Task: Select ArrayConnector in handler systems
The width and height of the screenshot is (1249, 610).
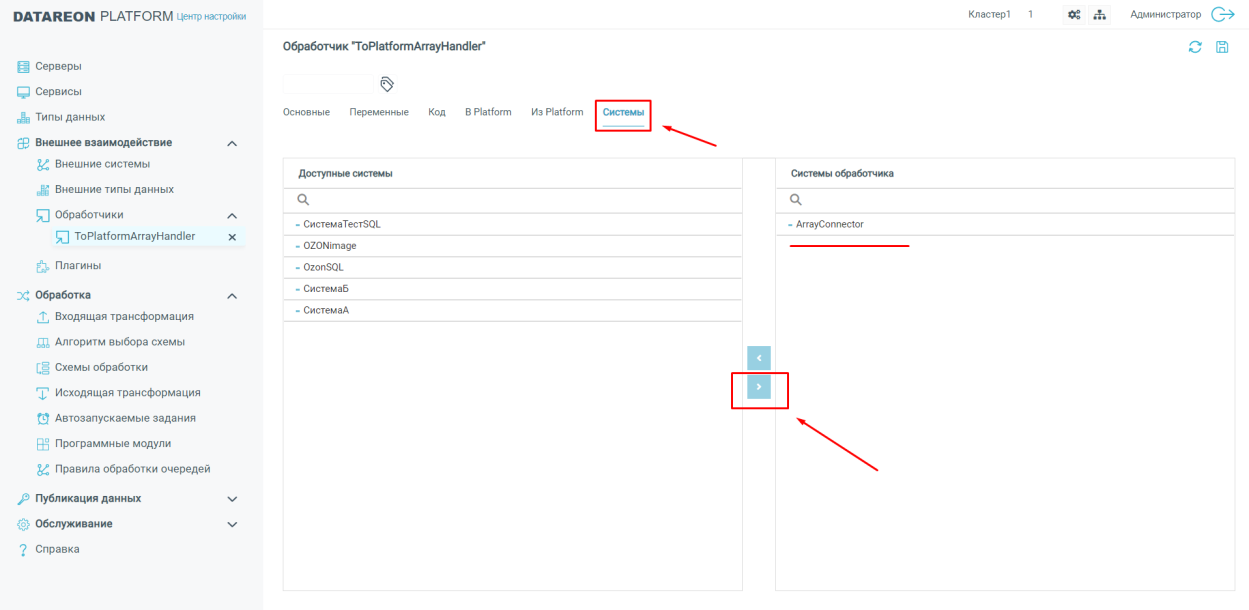Action: point(829,224)
